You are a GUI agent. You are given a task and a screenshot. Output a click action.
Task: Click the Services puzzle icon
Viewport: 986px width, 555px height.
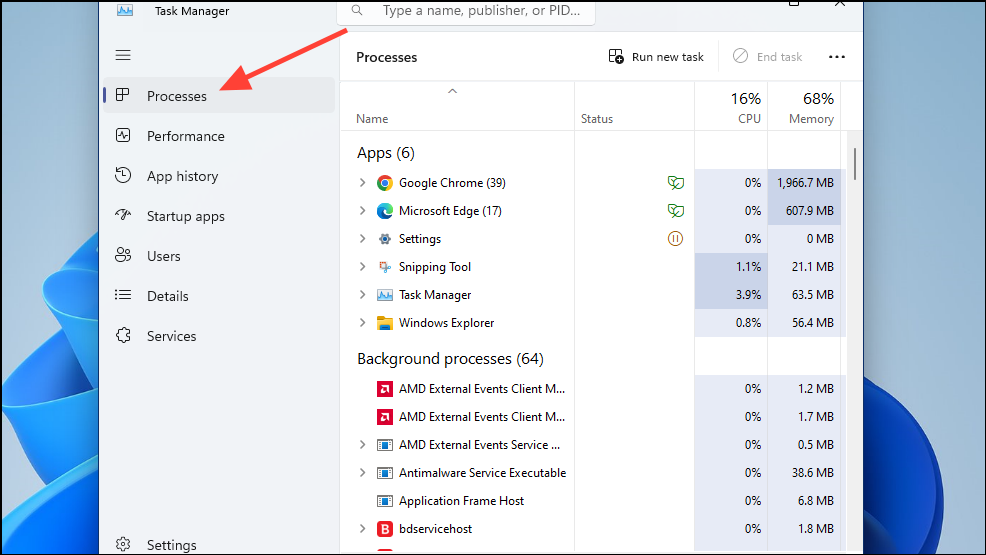point(123,335)
